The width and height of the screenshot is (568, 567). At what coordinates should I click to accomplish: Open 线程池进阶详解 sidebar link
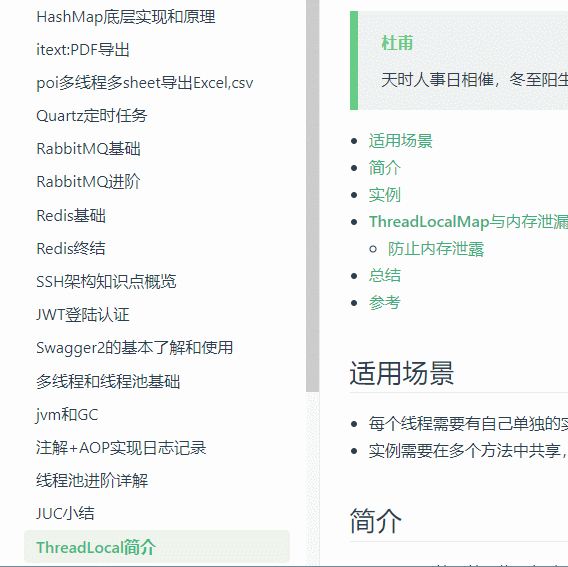[x=92, y=480]
